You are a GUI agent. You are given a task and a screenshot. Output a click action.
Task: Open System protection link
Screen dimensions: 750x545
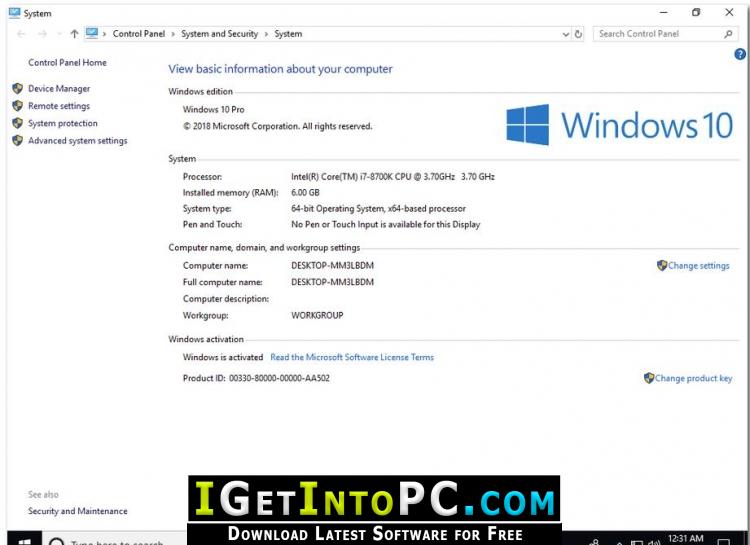point(63,123)
